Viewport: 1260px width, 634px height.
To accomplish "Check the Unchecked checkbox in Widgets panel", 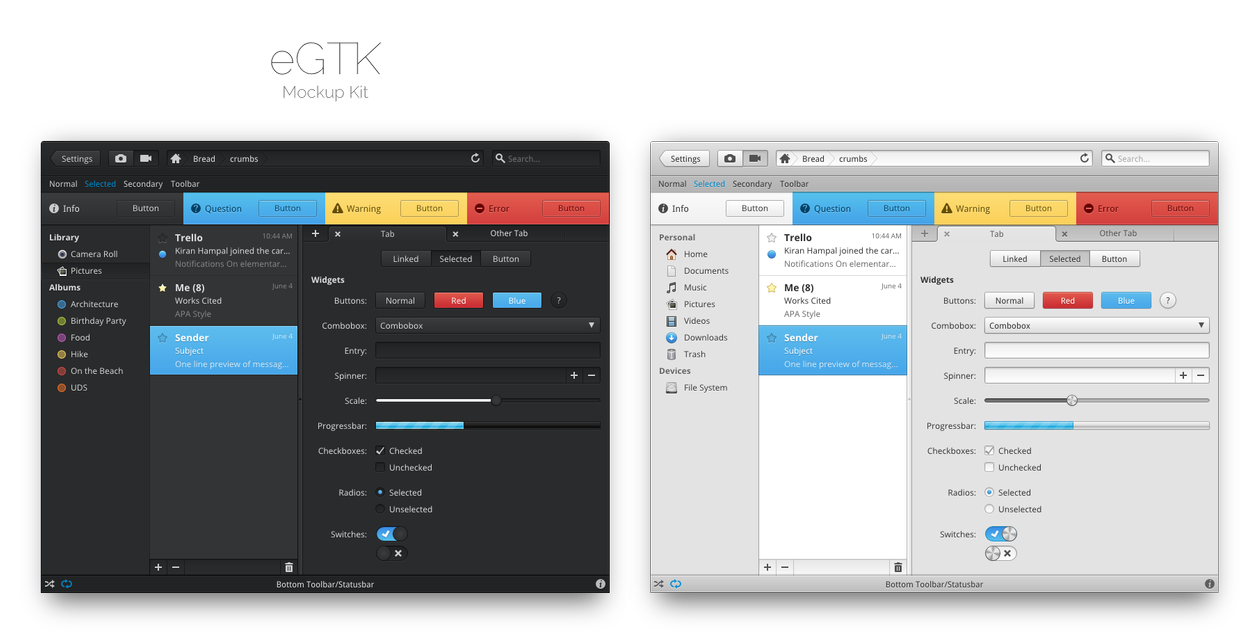I will [x=380, y=467].
